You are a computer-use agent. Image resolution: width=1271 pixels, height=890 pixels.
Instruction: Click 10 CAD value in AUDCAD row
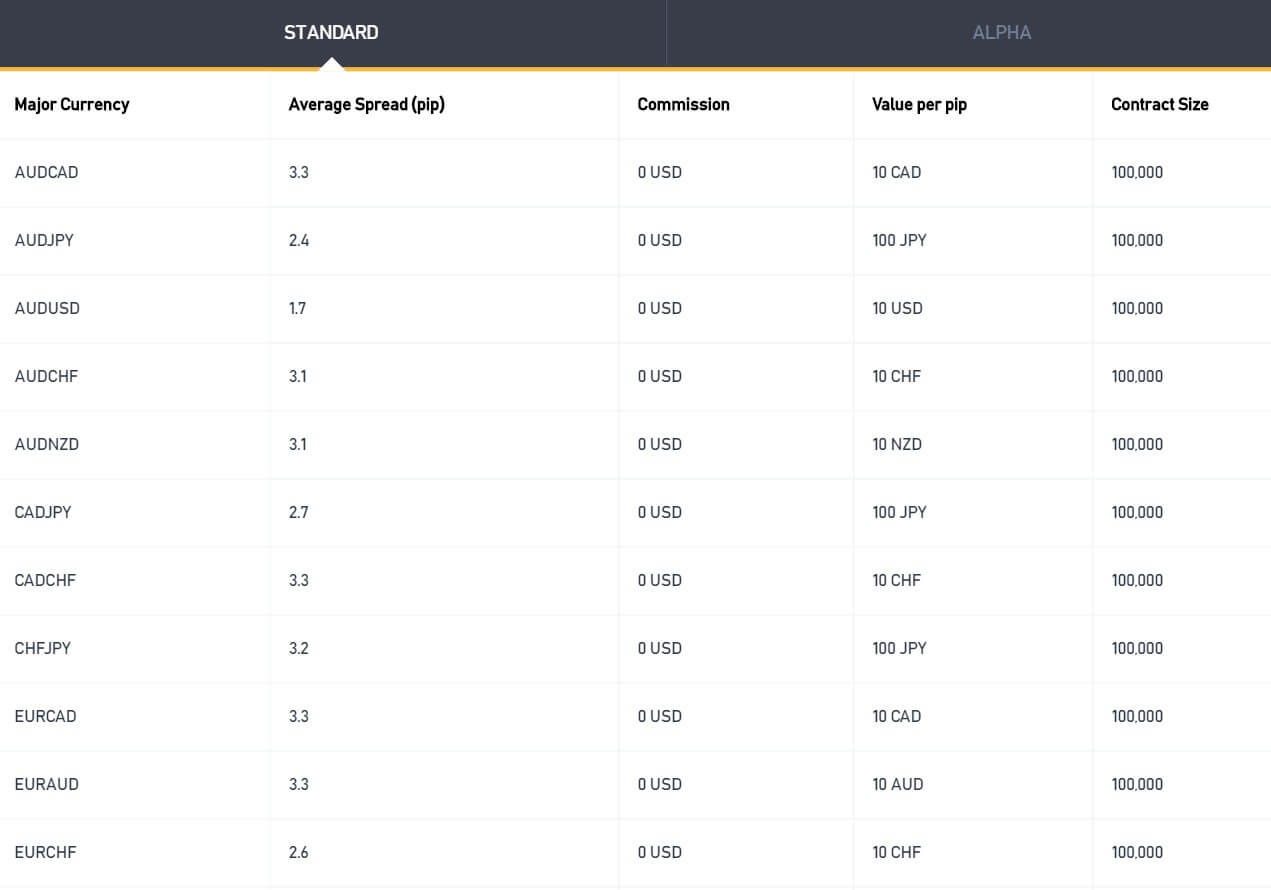pos(896,172)
